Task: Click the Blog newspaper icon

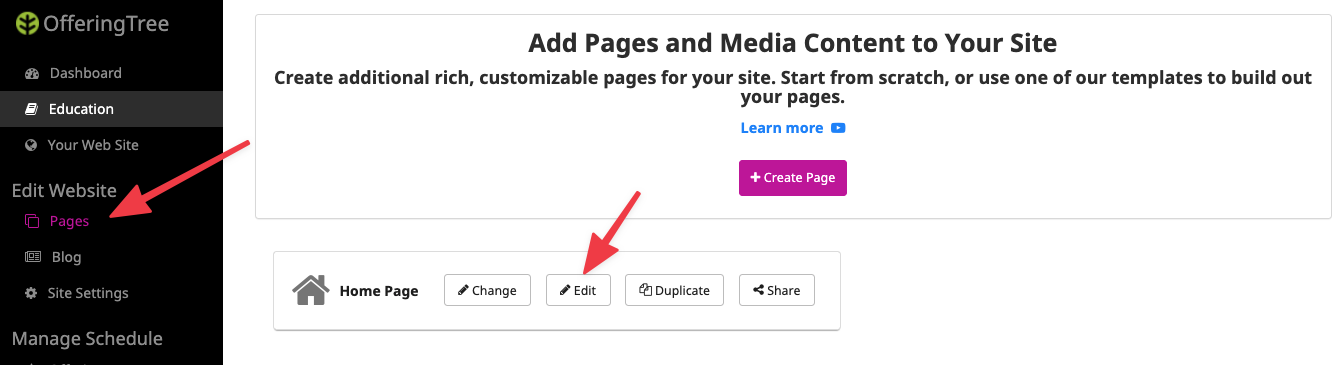Action: (x=33, y=257)
